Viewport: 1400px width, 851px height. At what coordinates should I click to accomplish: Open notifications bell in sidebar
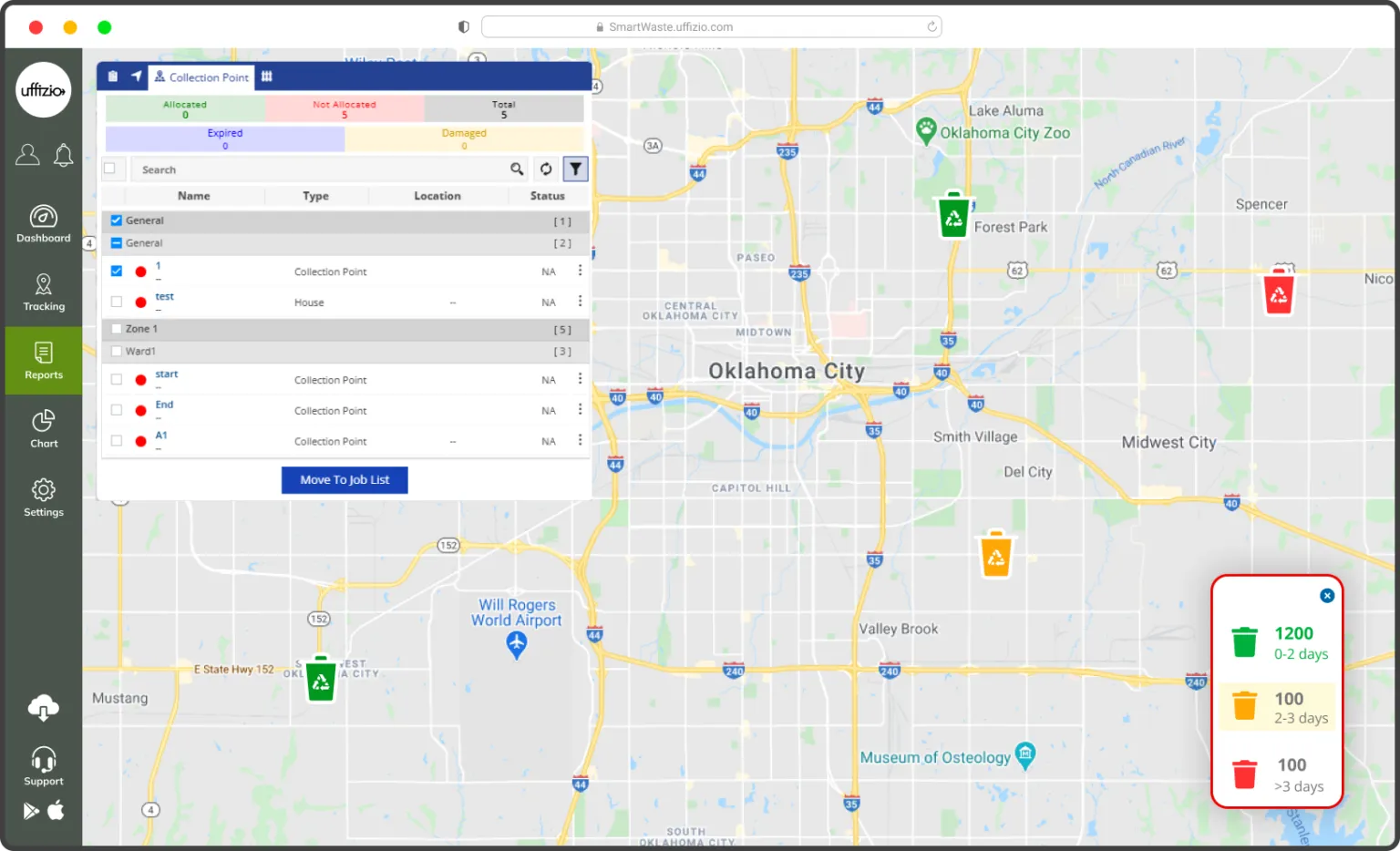coord(63,156)
